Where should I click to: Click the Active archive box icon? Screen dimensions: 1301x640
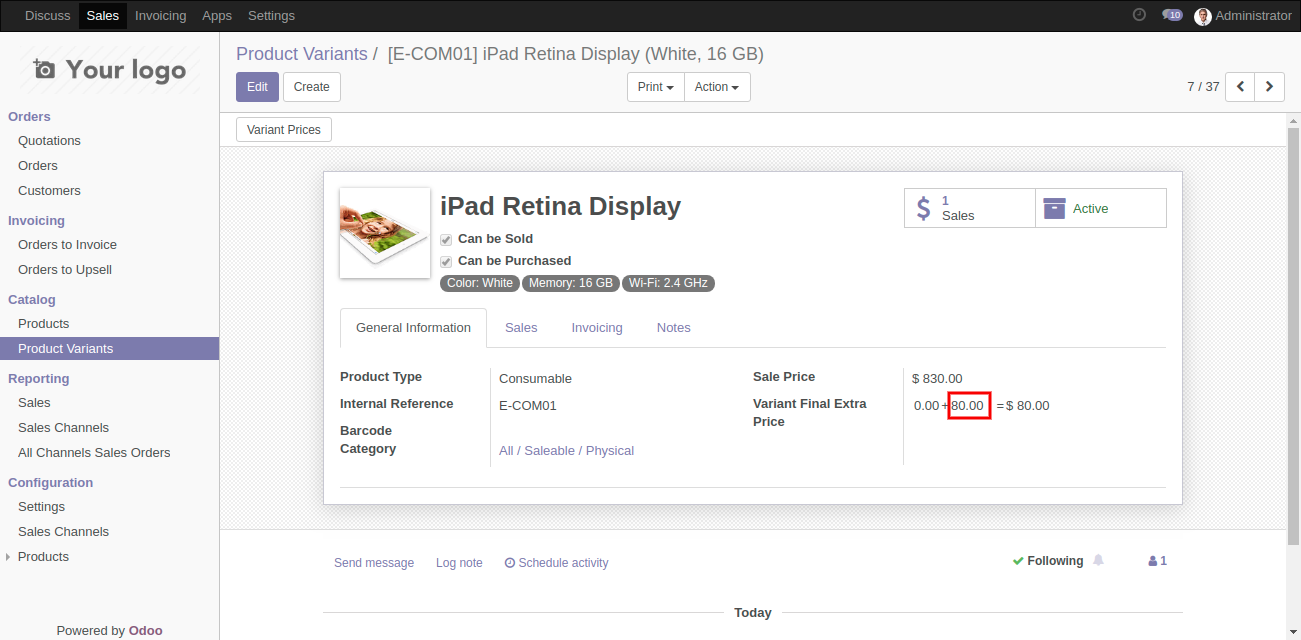pyautogui.click(x=1054, y=208)
